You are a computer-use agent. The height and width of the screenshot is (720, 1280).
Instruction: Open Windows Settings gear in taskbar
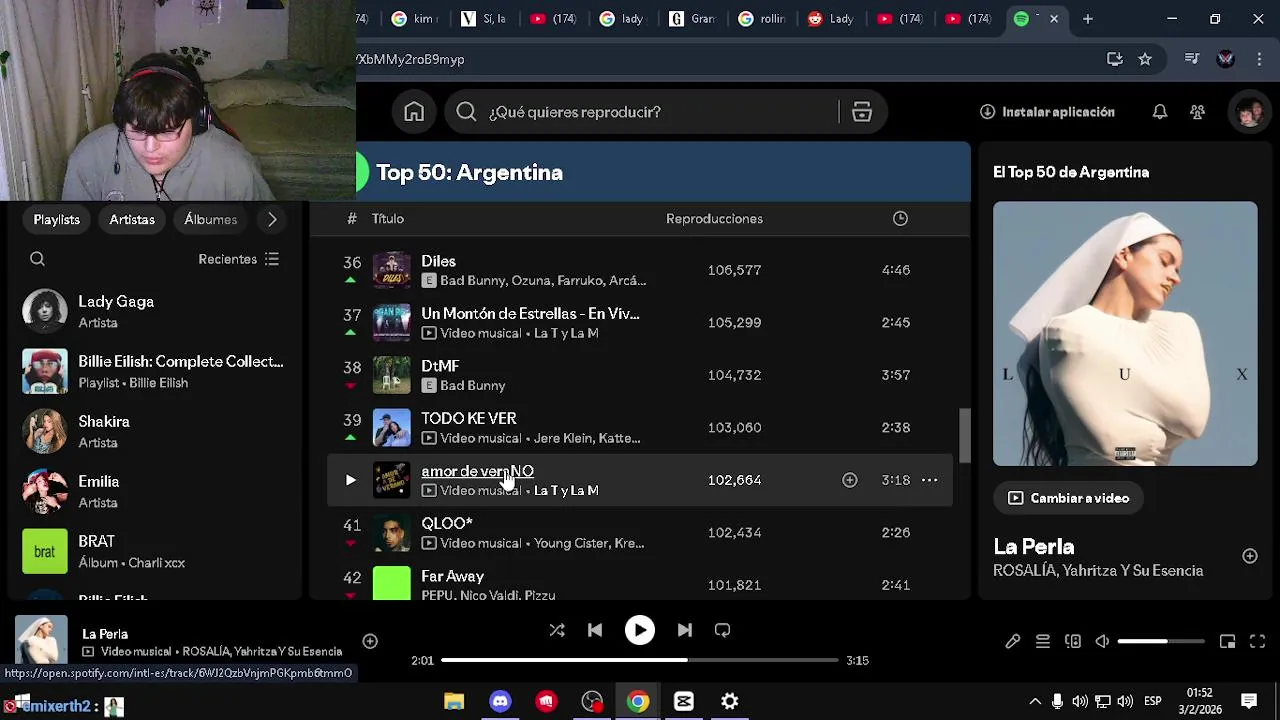pyautogui.click(x=730, y=702)
